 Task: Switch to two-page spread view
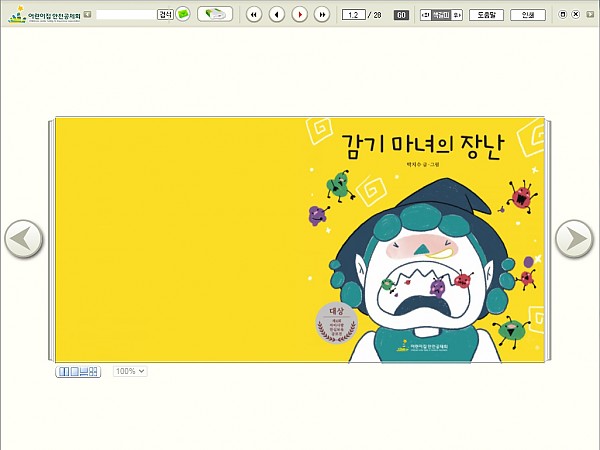click(64, 372)
